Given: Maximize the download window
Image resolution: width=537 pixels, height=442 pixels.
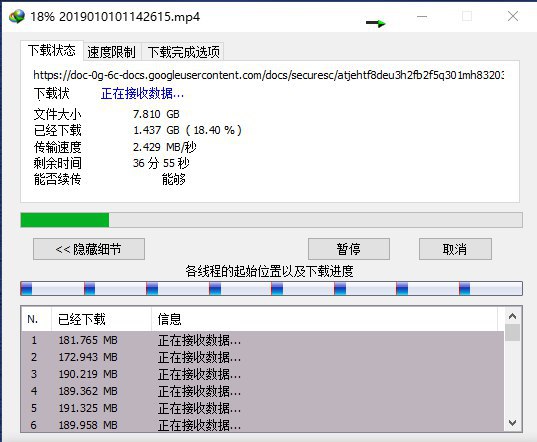Looking at the screenshot, I should 467,16.
